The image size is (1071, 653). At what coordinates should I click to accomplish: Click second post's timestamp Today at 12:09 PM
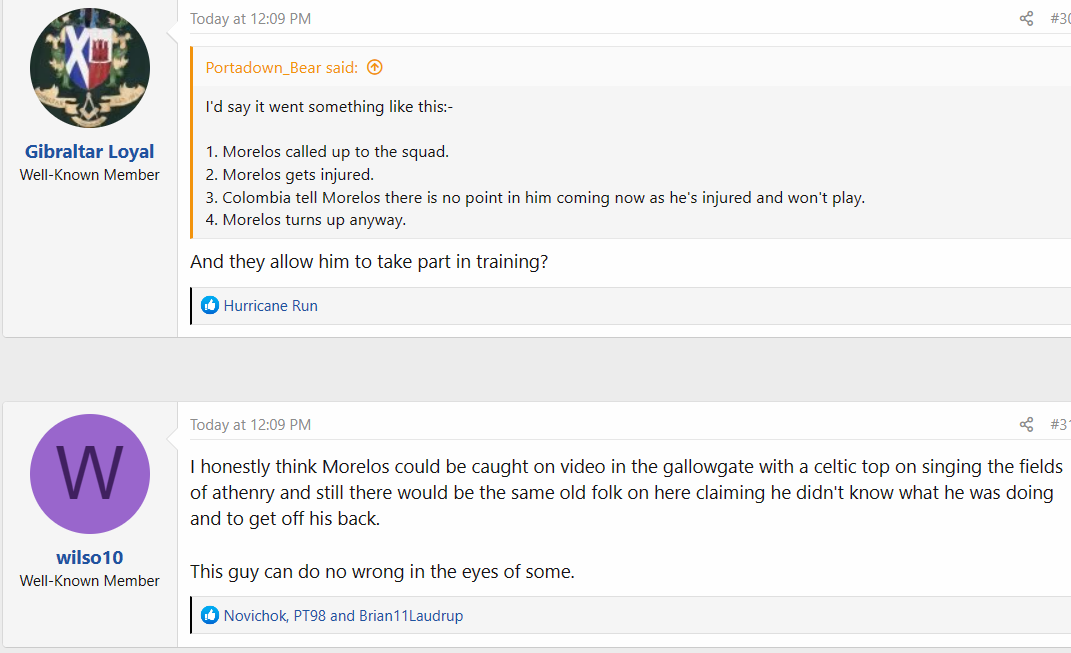pyautogui.click(x=251, y=425)
